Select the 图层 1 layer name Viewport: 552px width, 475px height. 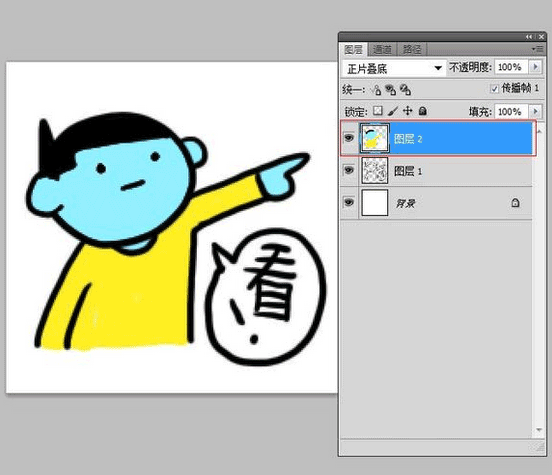point(408,171)
